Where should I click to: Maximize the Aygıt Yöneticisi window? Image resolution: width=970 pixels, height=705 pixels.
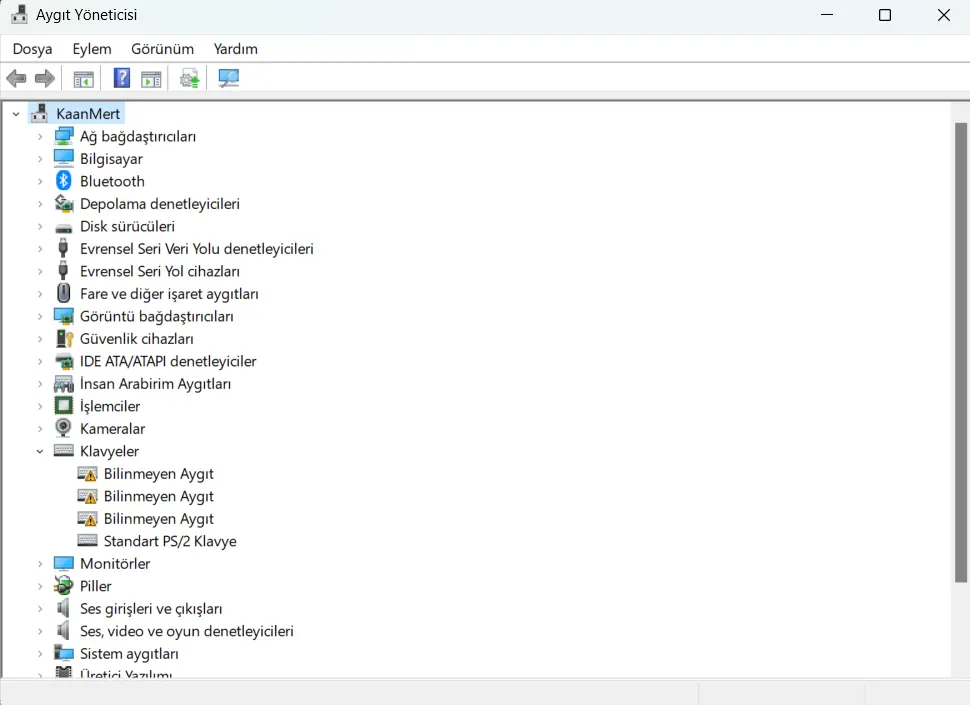coord(885,15)
